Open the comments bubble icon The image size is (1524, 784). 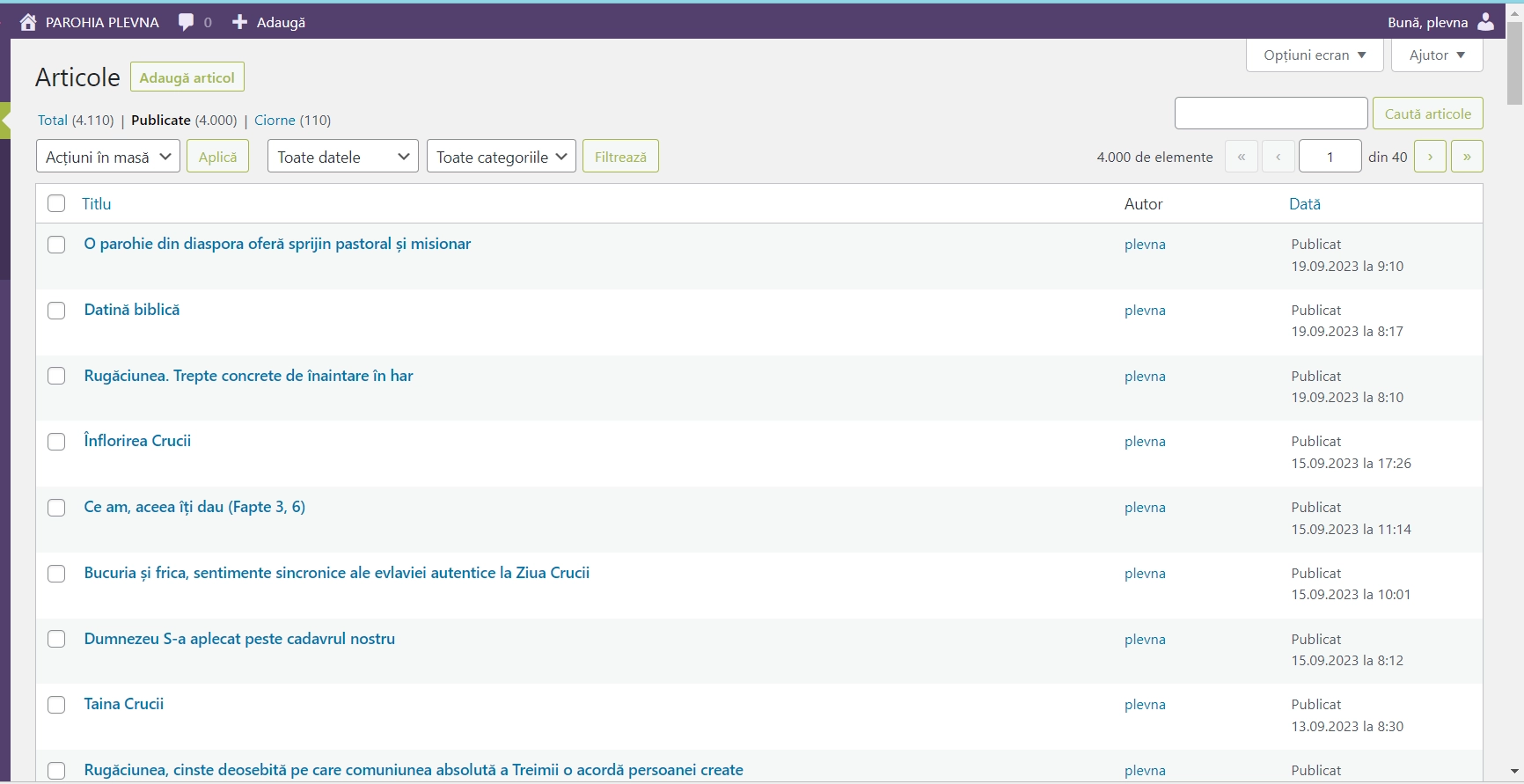pyautogui.click(x=186, y=22)
